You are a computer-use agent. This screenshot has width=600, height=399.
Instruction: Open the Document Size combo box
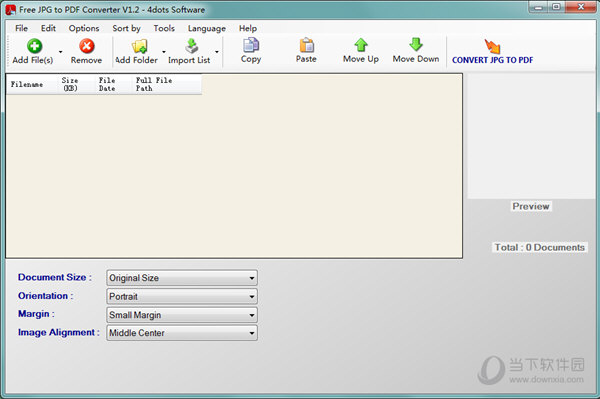coord(182,278)
